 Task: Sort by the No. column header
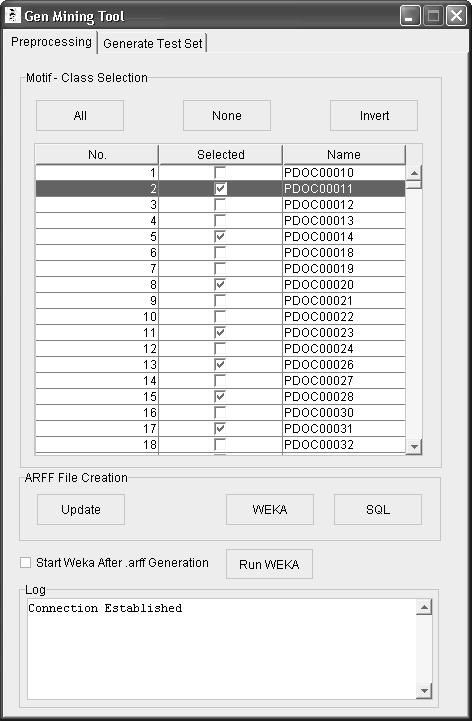[97, 154]
